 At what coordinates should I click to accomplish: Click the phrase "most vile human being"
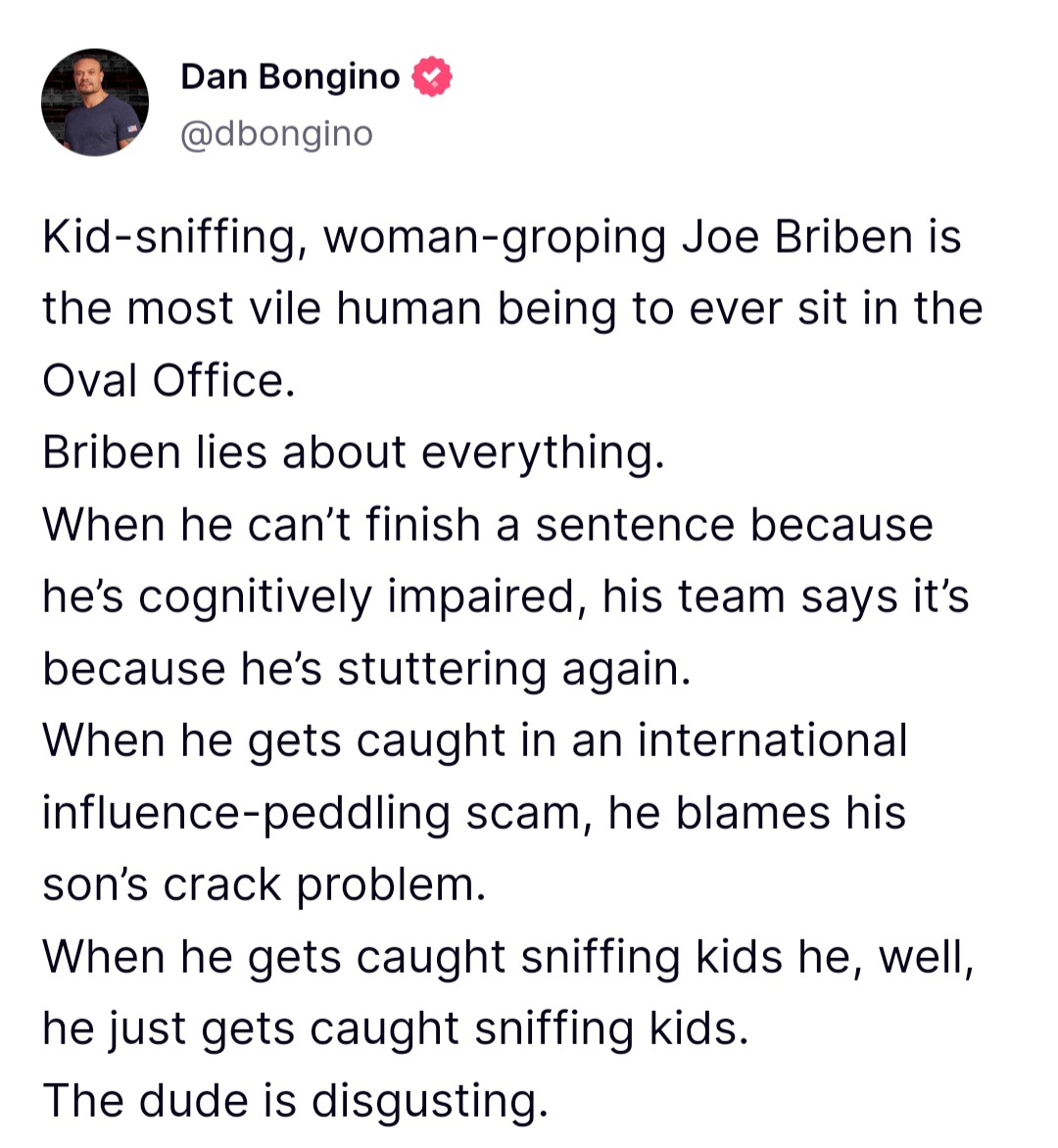click(x=372, y=309)
